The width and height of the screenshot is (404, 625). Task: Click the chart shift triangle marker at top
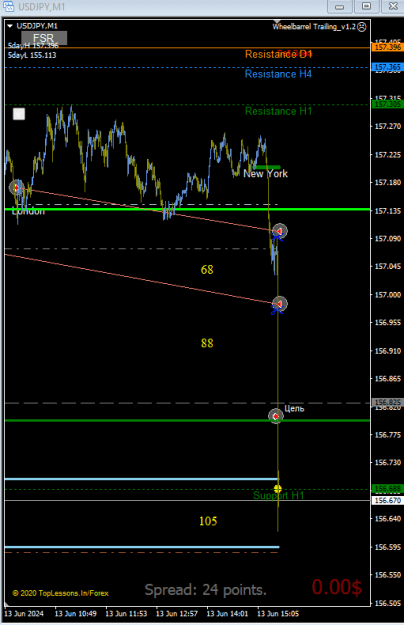[x=277, y=22]
